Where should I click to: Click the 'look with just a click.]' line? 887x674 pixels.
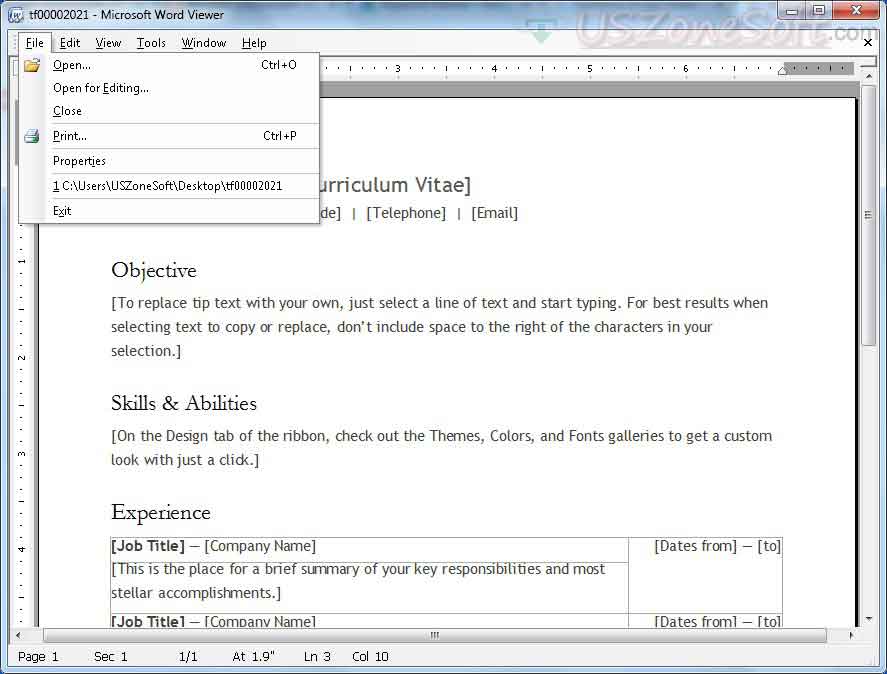185,460
